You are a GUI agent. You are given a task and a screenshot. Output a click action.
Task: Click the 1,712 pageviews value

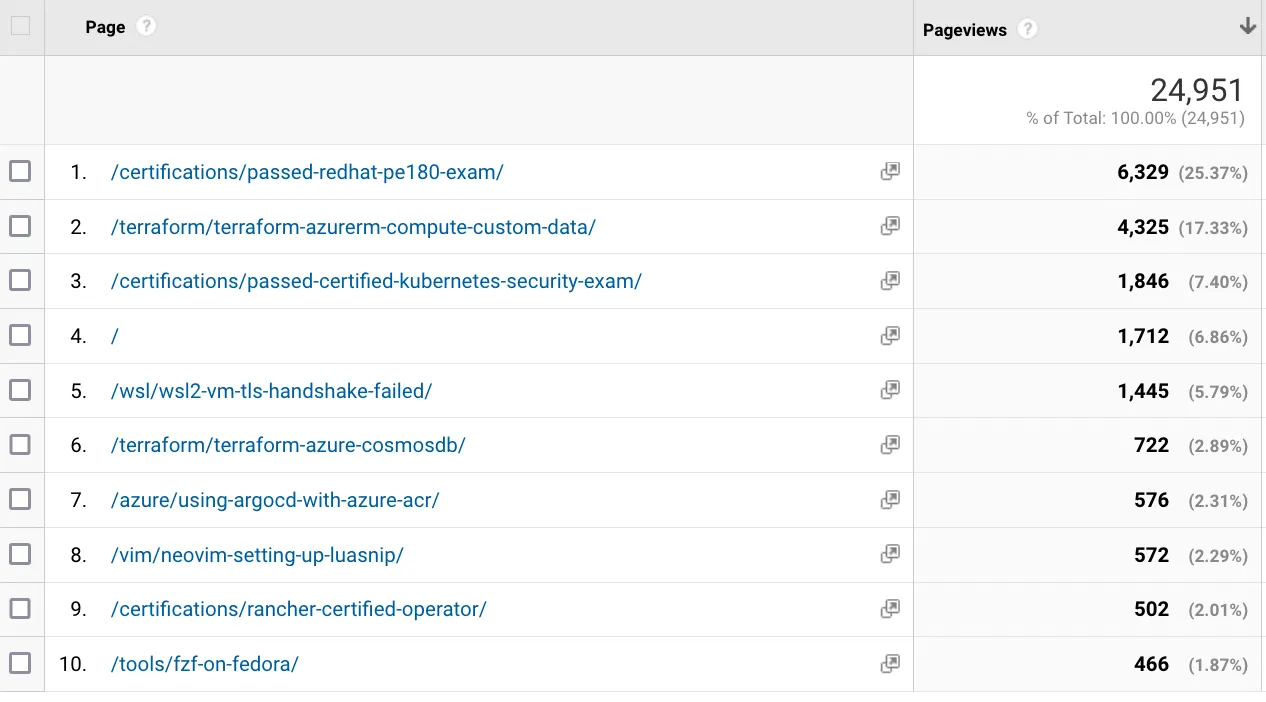(1143, 336)
